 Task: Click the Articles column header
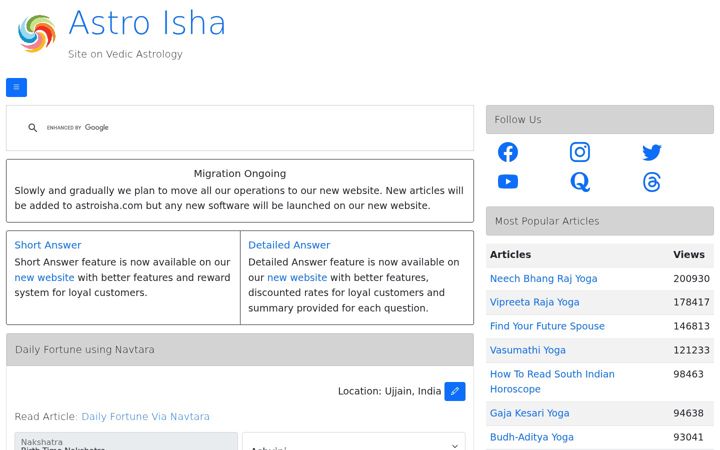coord(510,254)
